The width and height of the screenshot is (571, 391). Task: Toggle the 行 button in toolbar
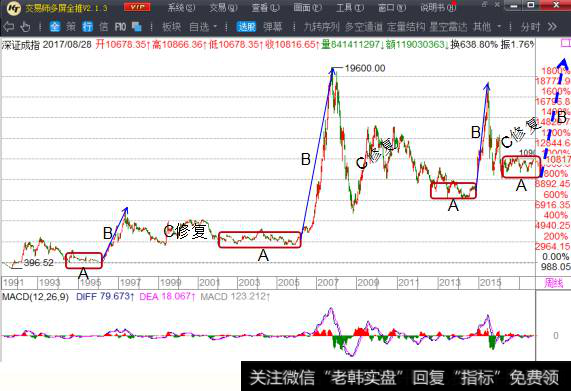(x=87, y=27)
